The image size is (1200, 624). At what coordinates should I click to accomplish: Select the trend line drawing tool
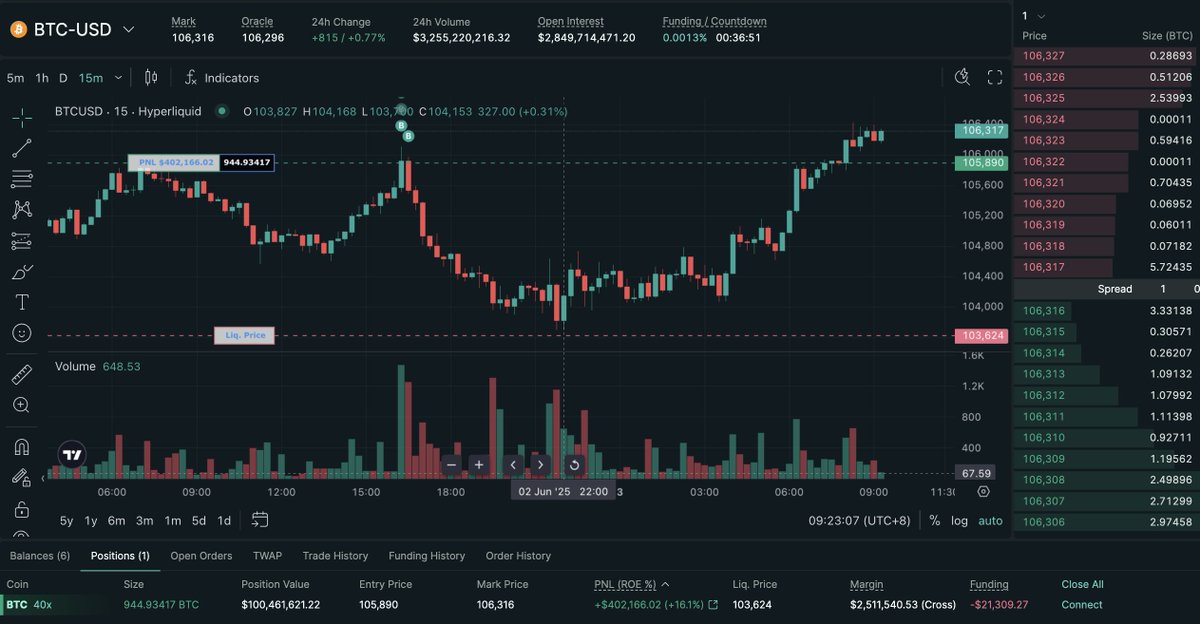pos(21,149)
